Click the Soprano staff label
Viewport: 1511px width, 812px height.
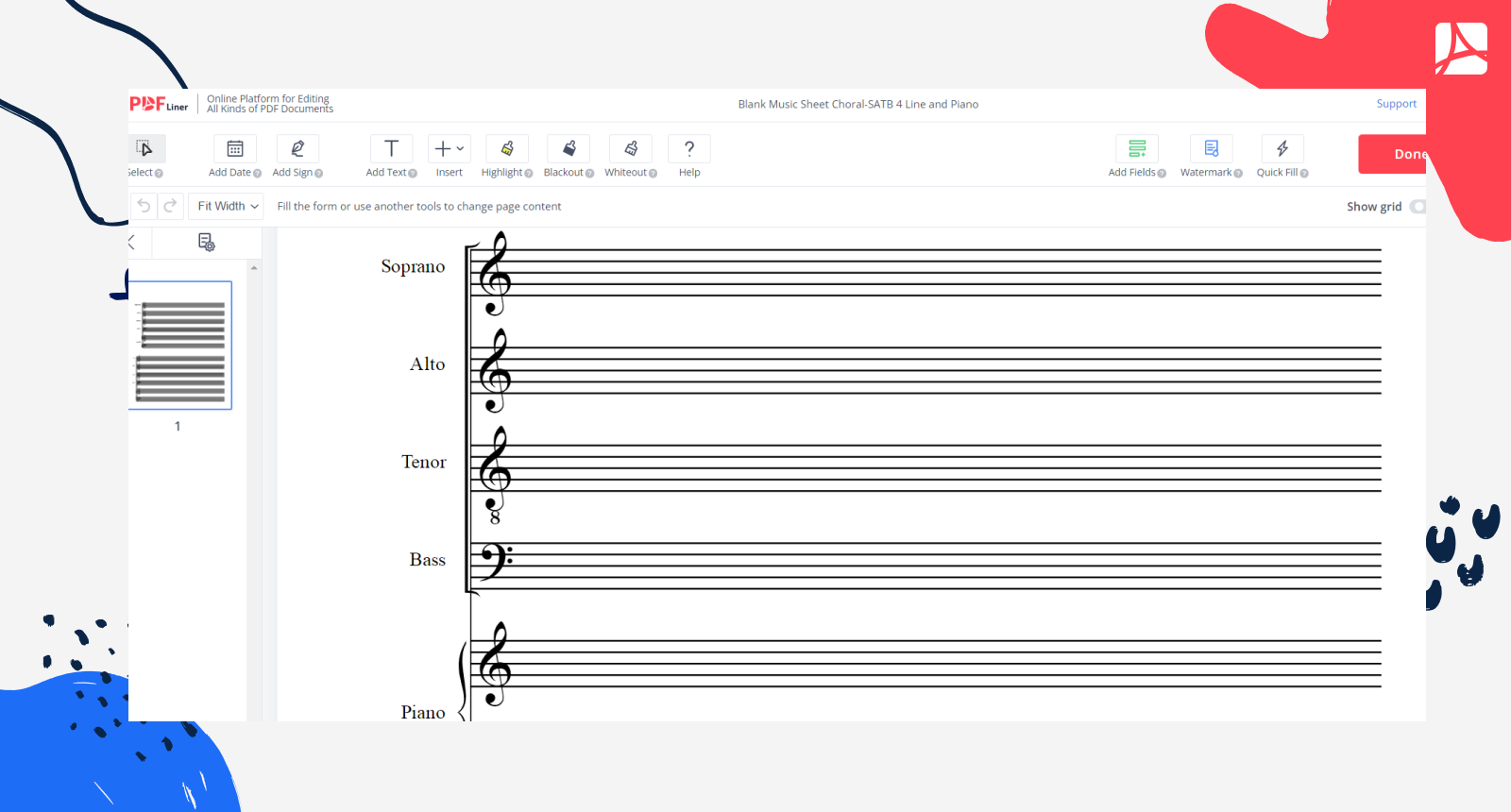(x=413, y=266)
